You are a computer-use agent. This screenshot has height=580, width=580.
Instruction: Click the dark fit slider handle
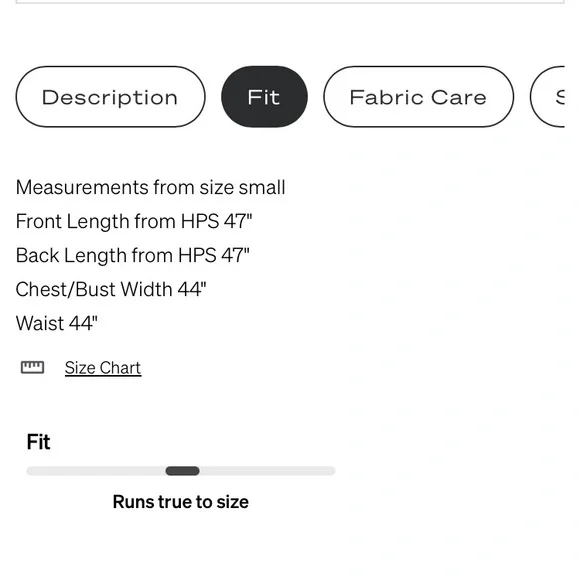pyautogui.click(x=182, y=471)
